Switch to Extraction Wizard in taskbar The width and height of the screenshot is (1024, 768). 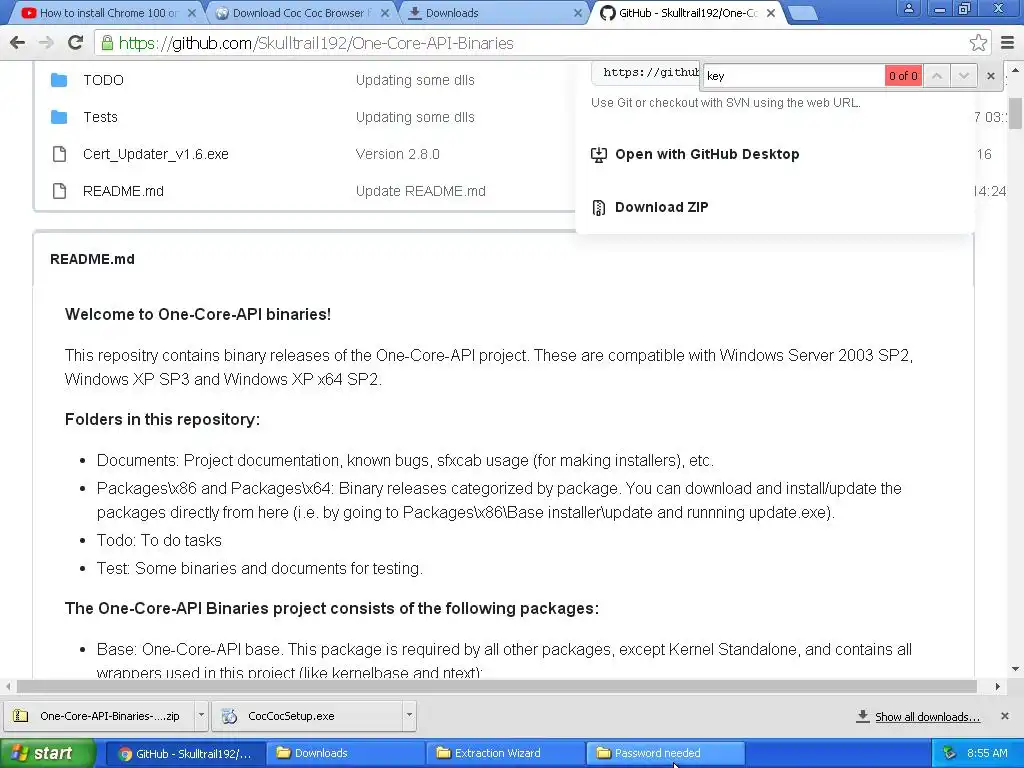506,753
